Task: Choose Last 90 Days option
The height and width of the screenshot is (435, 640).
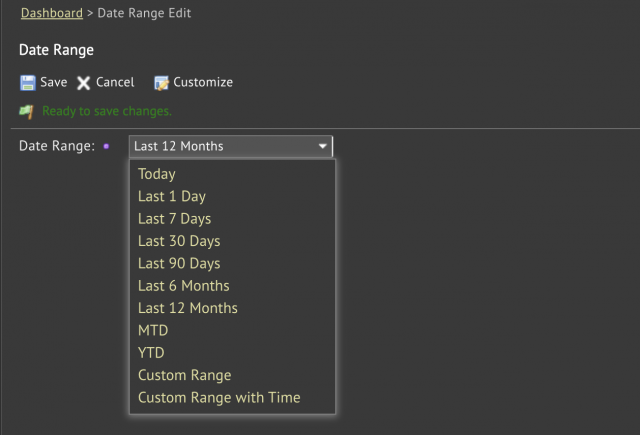Action: click(179, 263)
